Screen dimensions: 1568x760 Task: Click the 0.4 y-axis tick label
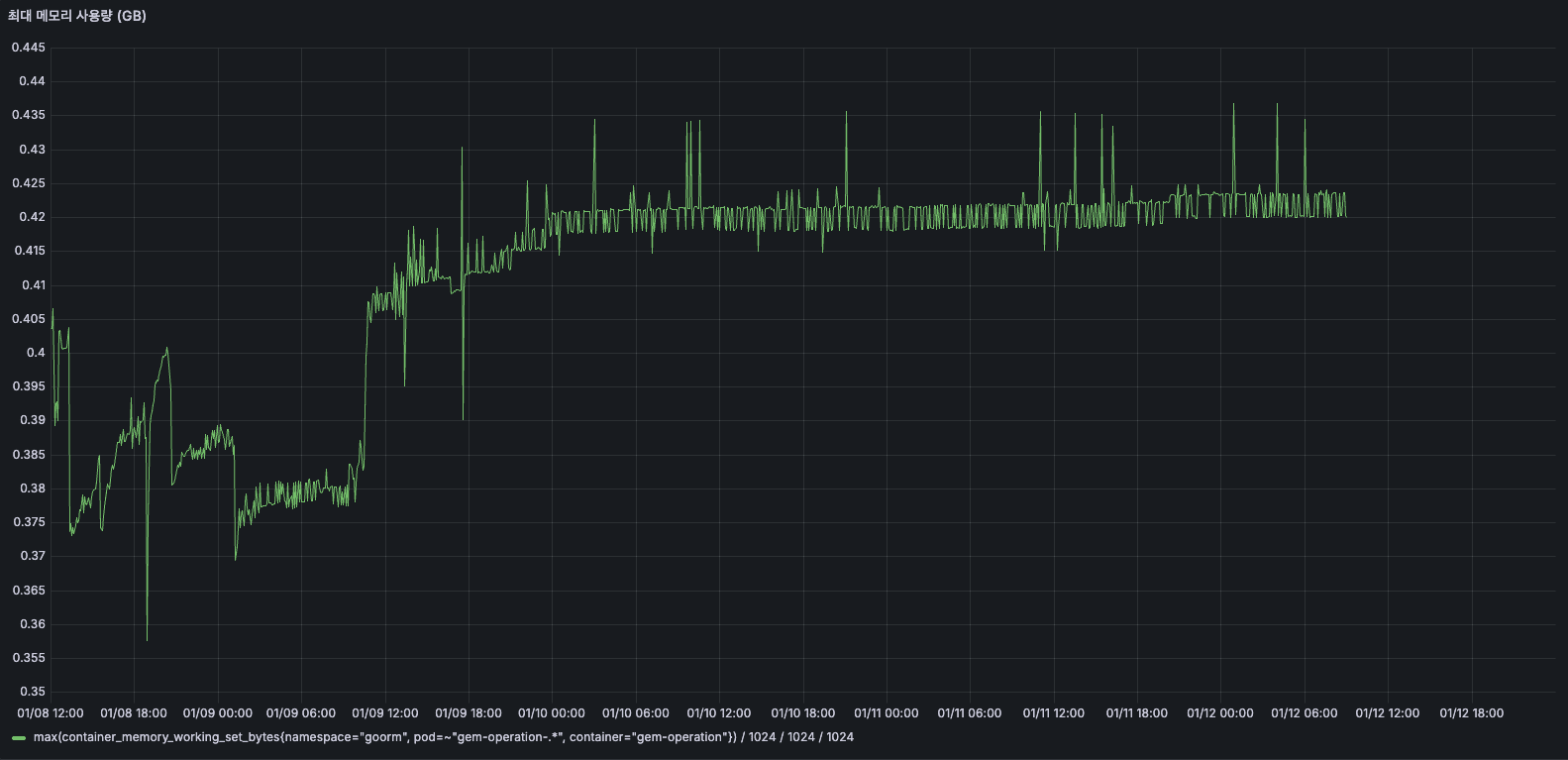36,353
